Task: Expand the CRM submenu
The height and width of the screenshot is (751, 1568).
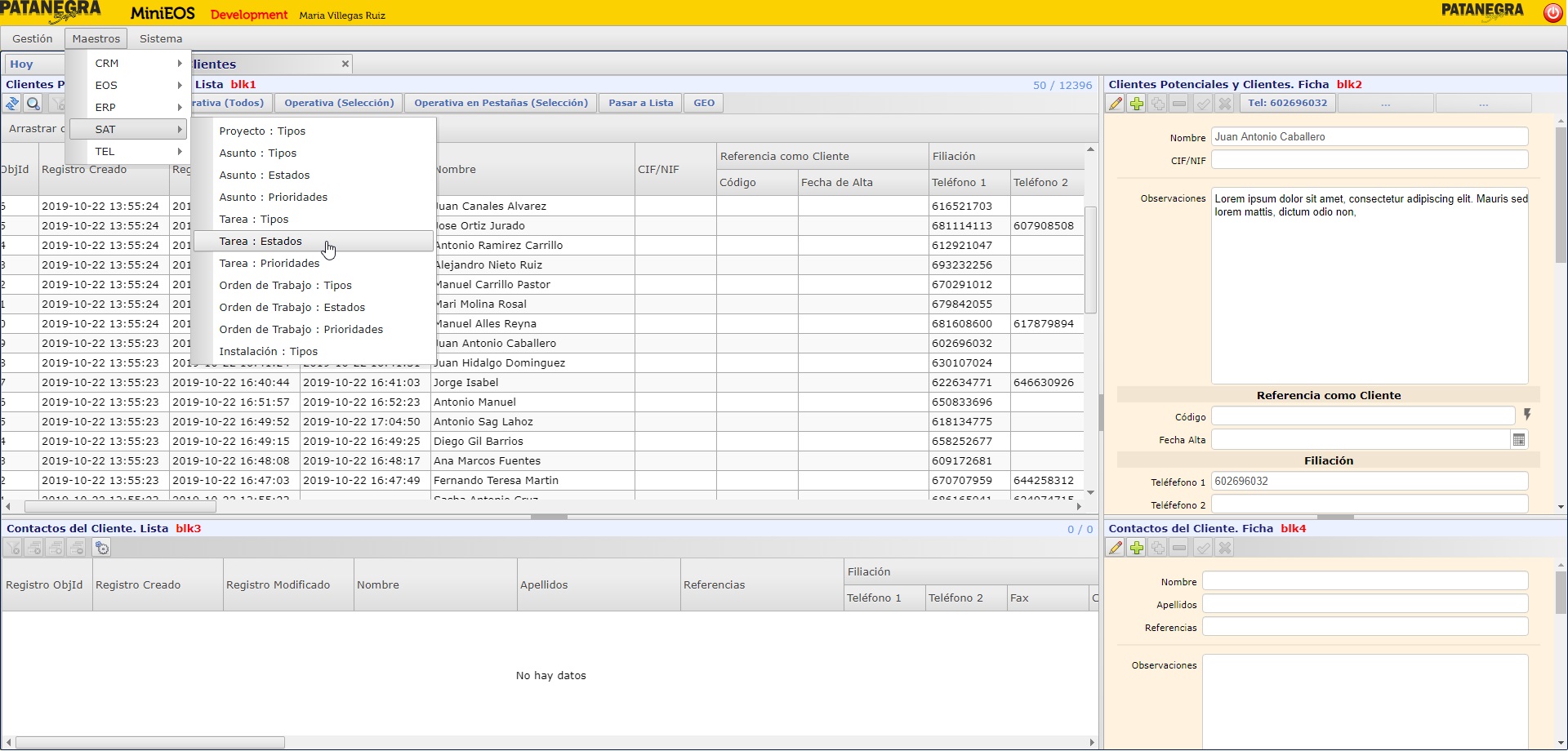Action: [129, 63]
